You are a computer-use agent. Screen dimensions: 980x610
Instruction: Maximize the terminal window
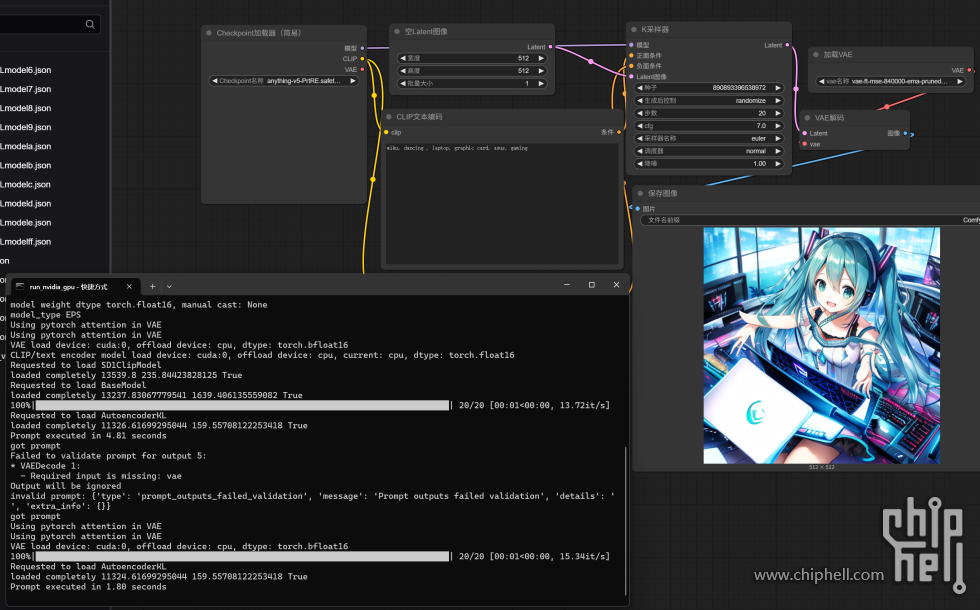pos(591,284)
